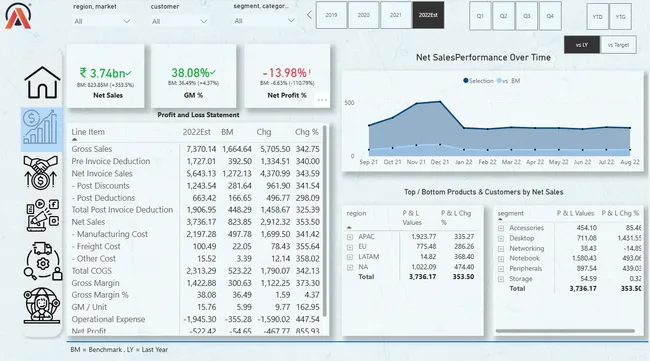650x361 pixels.
Task: Click the segment table horizontal scrollbar
Action: point(565,331)
